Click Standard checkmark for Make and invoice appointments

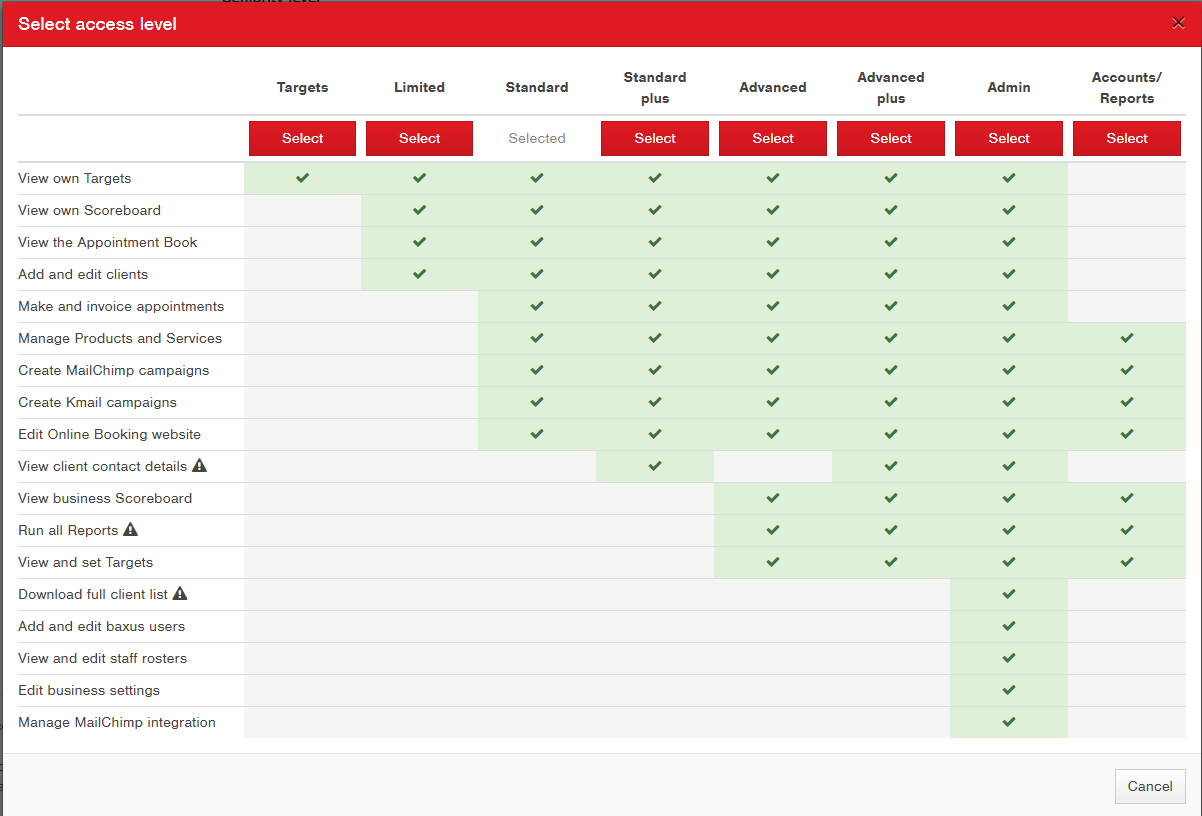tap(537, 306)
